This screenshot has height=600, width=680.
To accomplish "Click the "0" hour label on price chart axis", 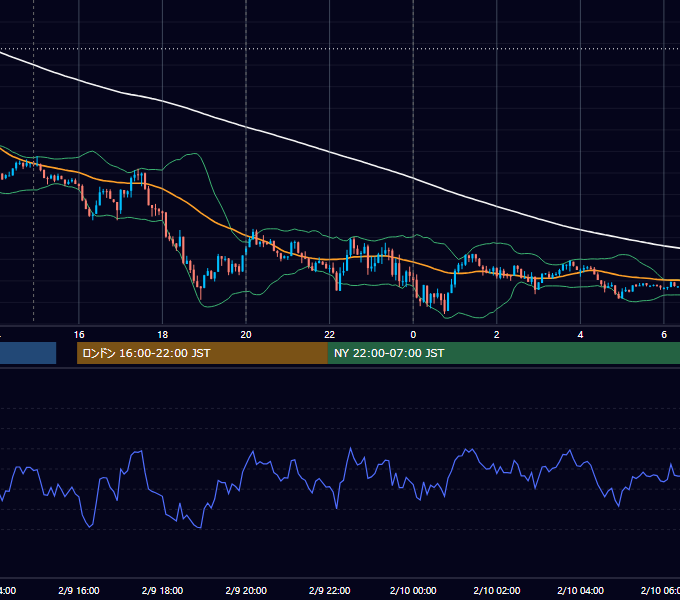I will point(413,334).
